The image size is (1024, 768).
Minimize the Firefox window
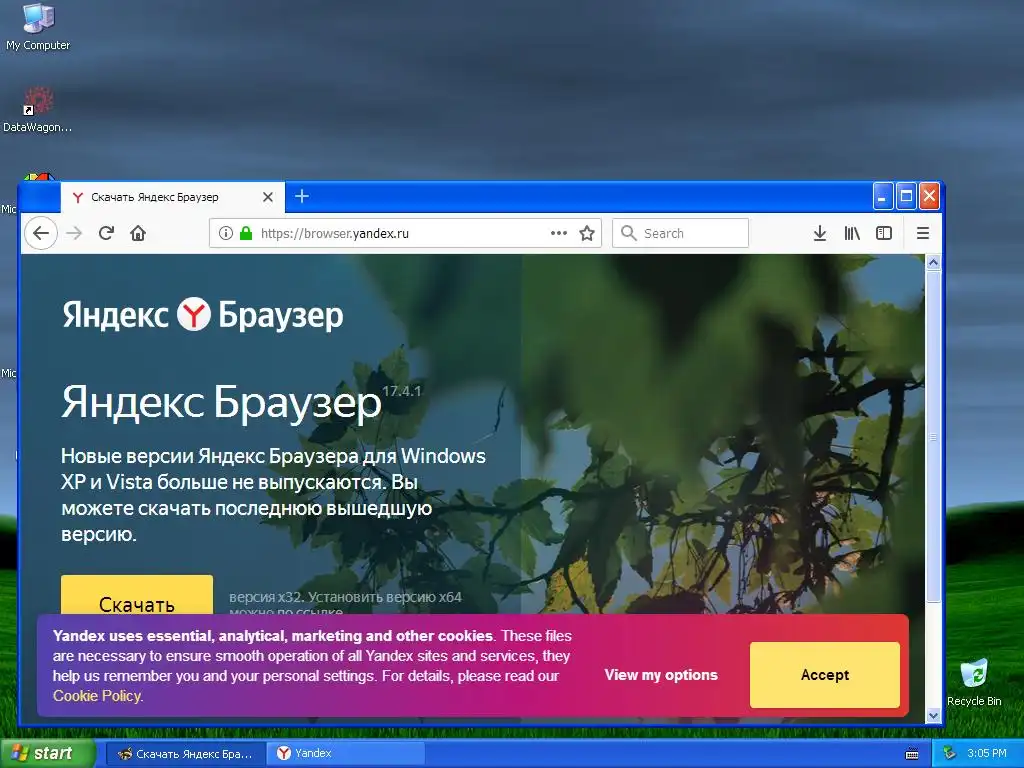coord(882,196)
